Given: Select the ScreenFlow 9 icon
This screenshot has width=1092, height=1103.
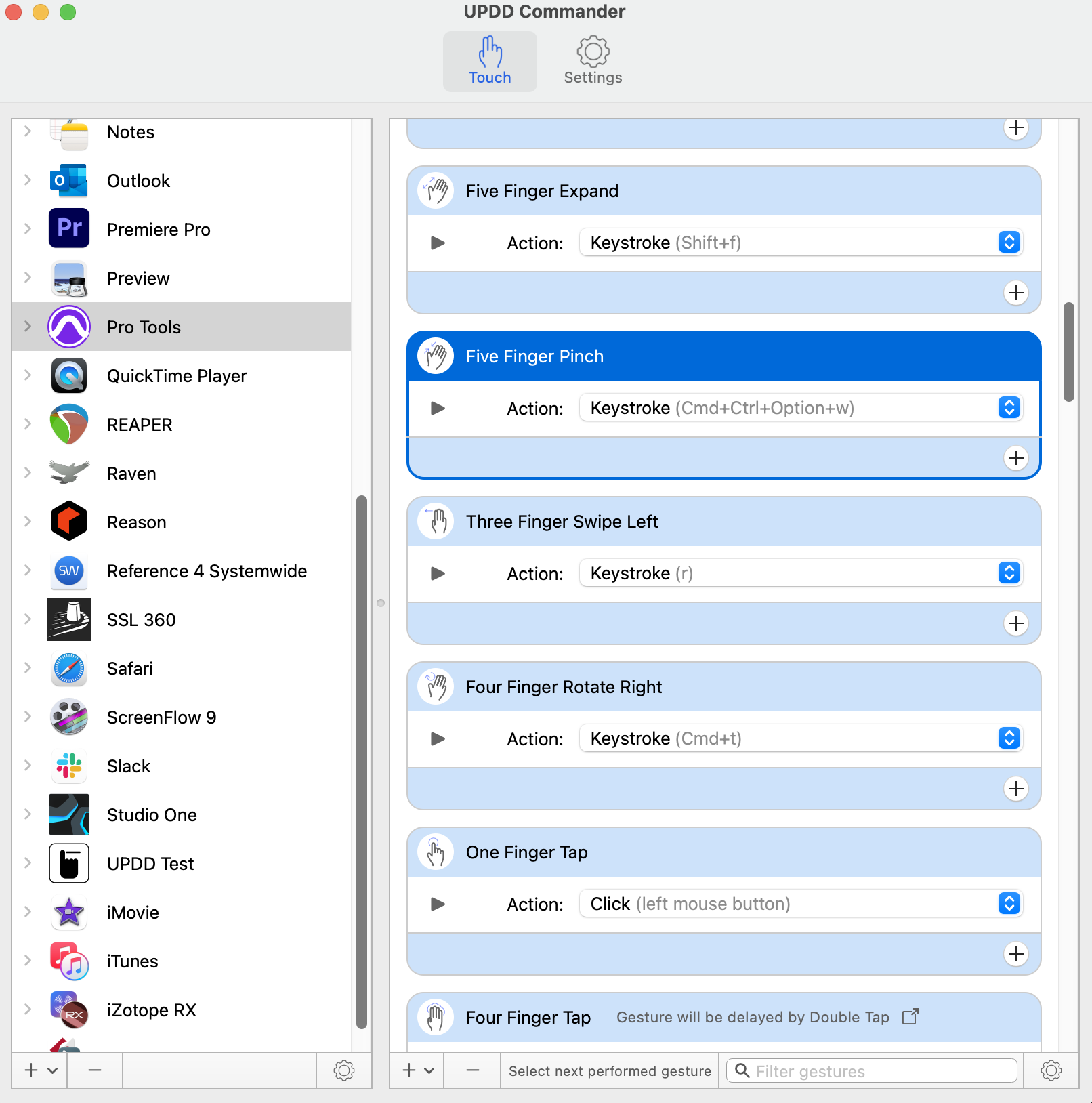Looking at the screenshot, I should click(x=69, y=717).
